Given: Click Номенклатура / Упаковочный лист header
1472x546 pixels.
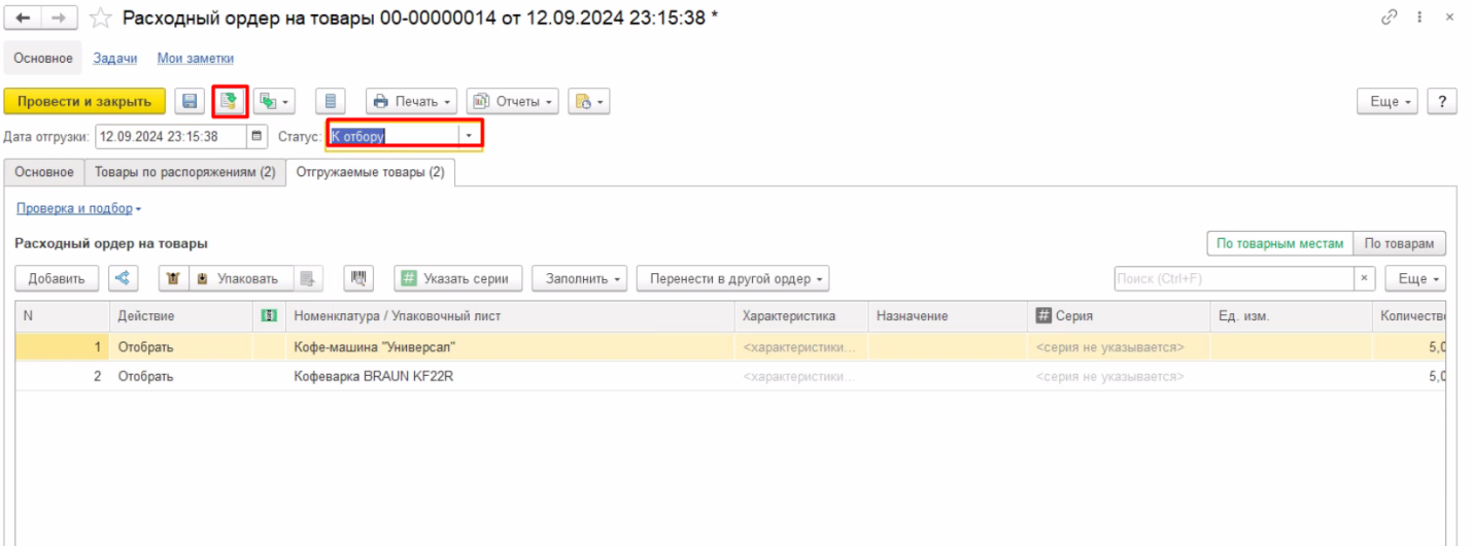Looking at the screenshot, I should point(510,316).
